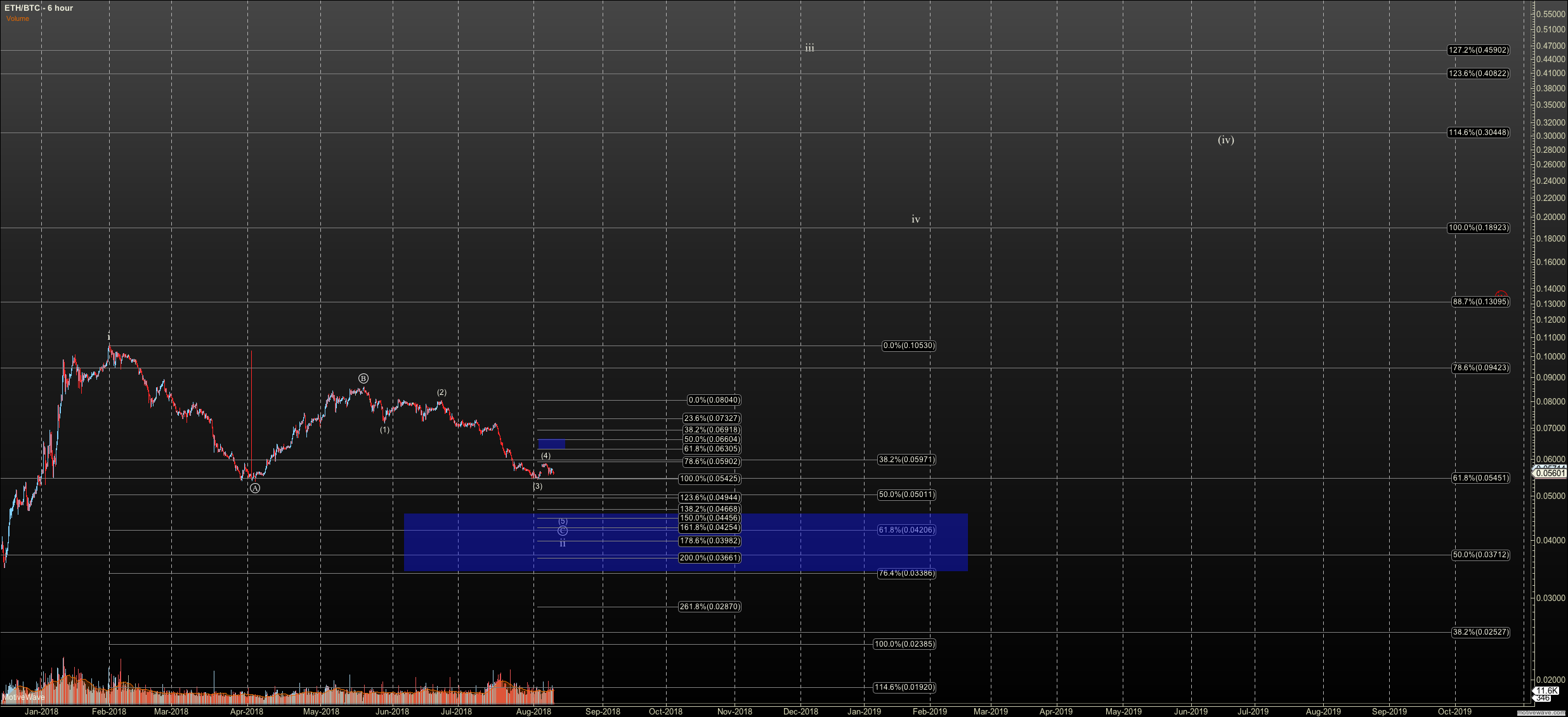Click the (4) Elliott wave label
1568x717 pixels.
coord(546,456)
